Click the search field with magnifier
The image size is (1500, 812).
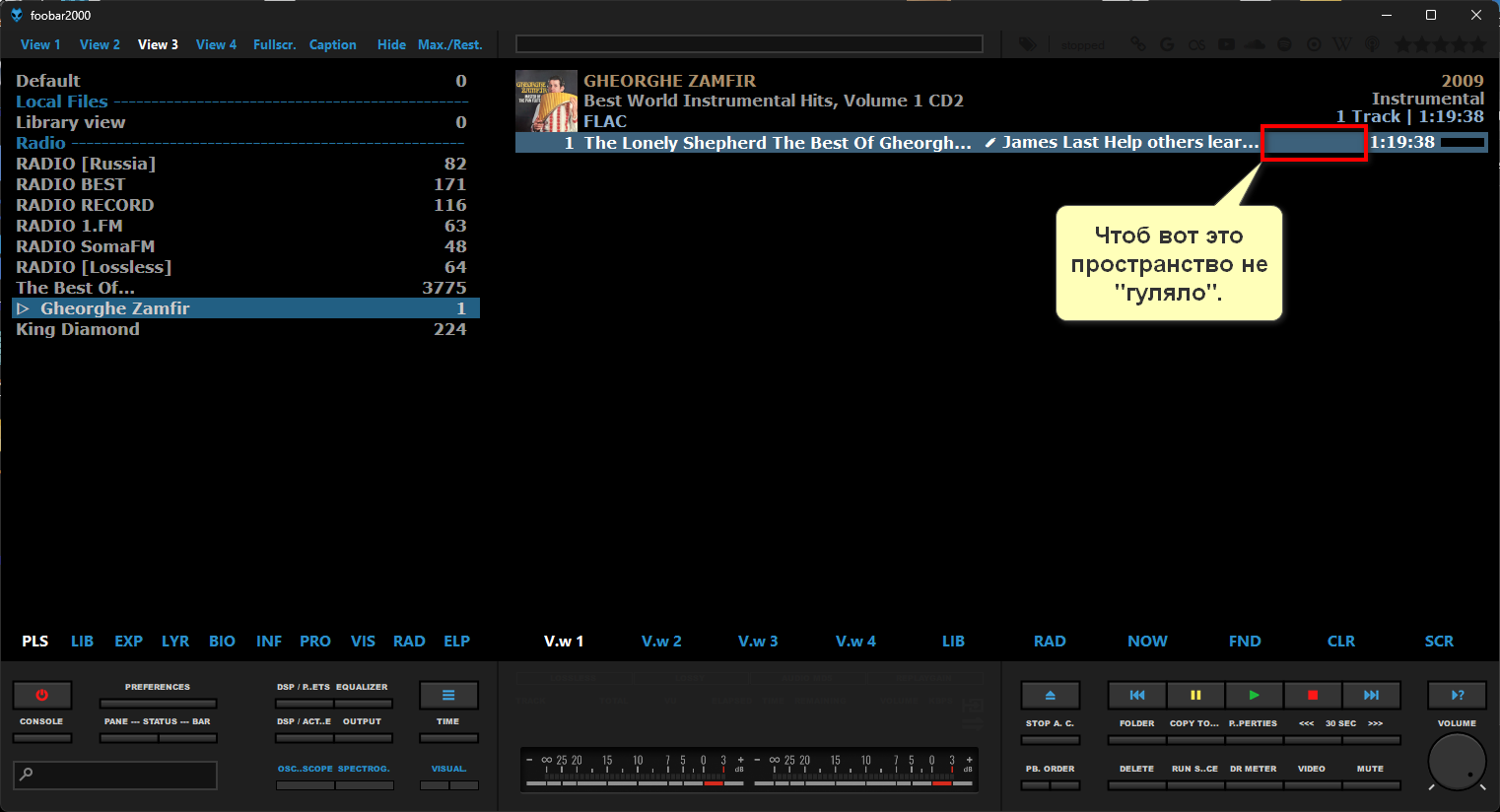point(115,775)
